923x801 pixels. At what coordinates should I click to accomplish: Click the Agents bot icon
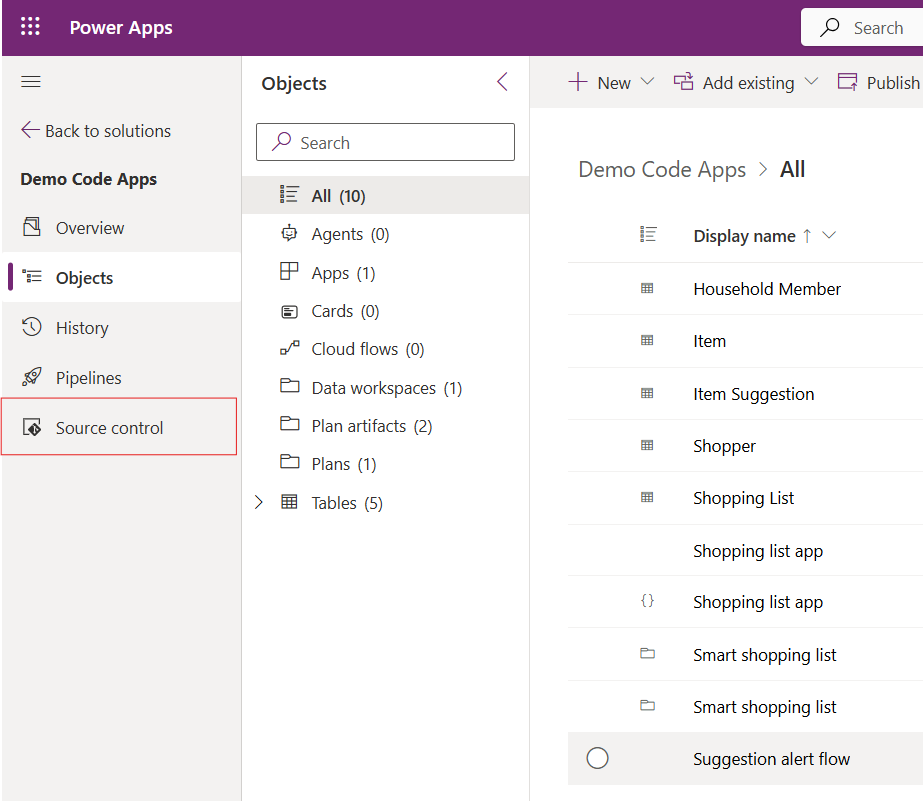click(289, 233)
